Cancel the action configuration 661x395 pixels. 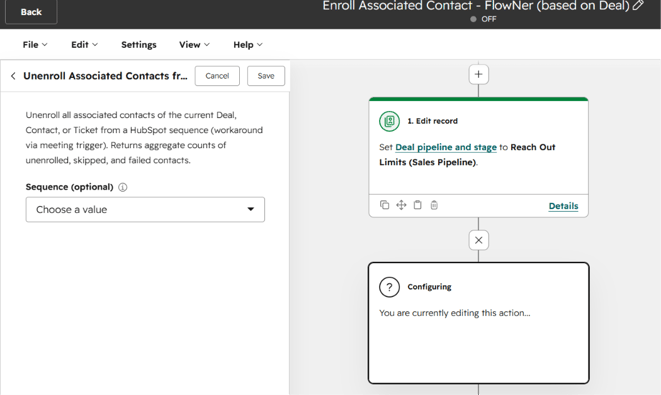point(217,76)
